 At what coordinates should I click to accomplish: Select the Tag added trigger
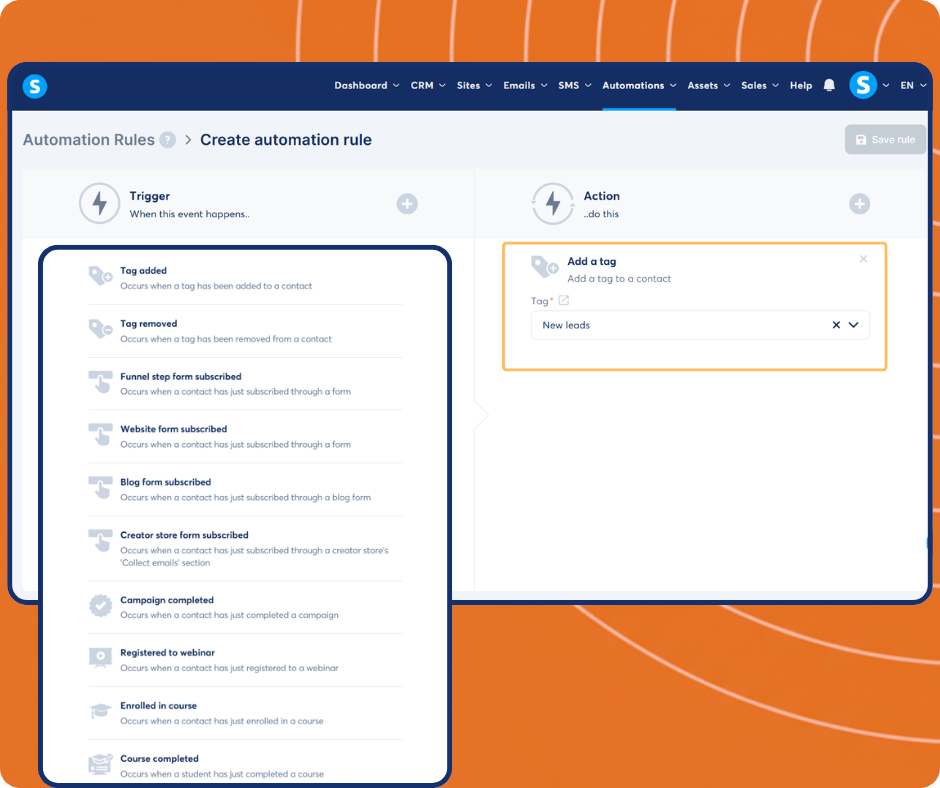tap(144, 271)
